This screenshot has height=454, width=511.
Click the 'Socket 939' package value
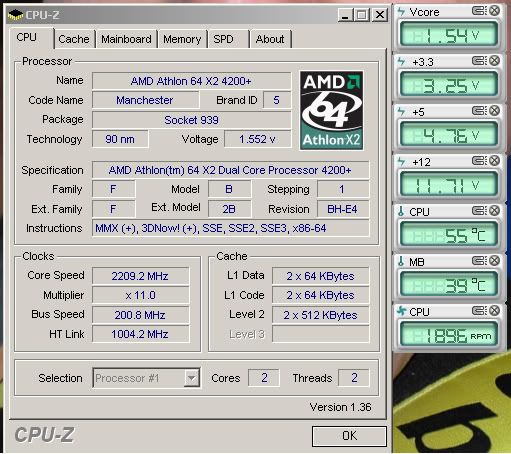[191, 120]
